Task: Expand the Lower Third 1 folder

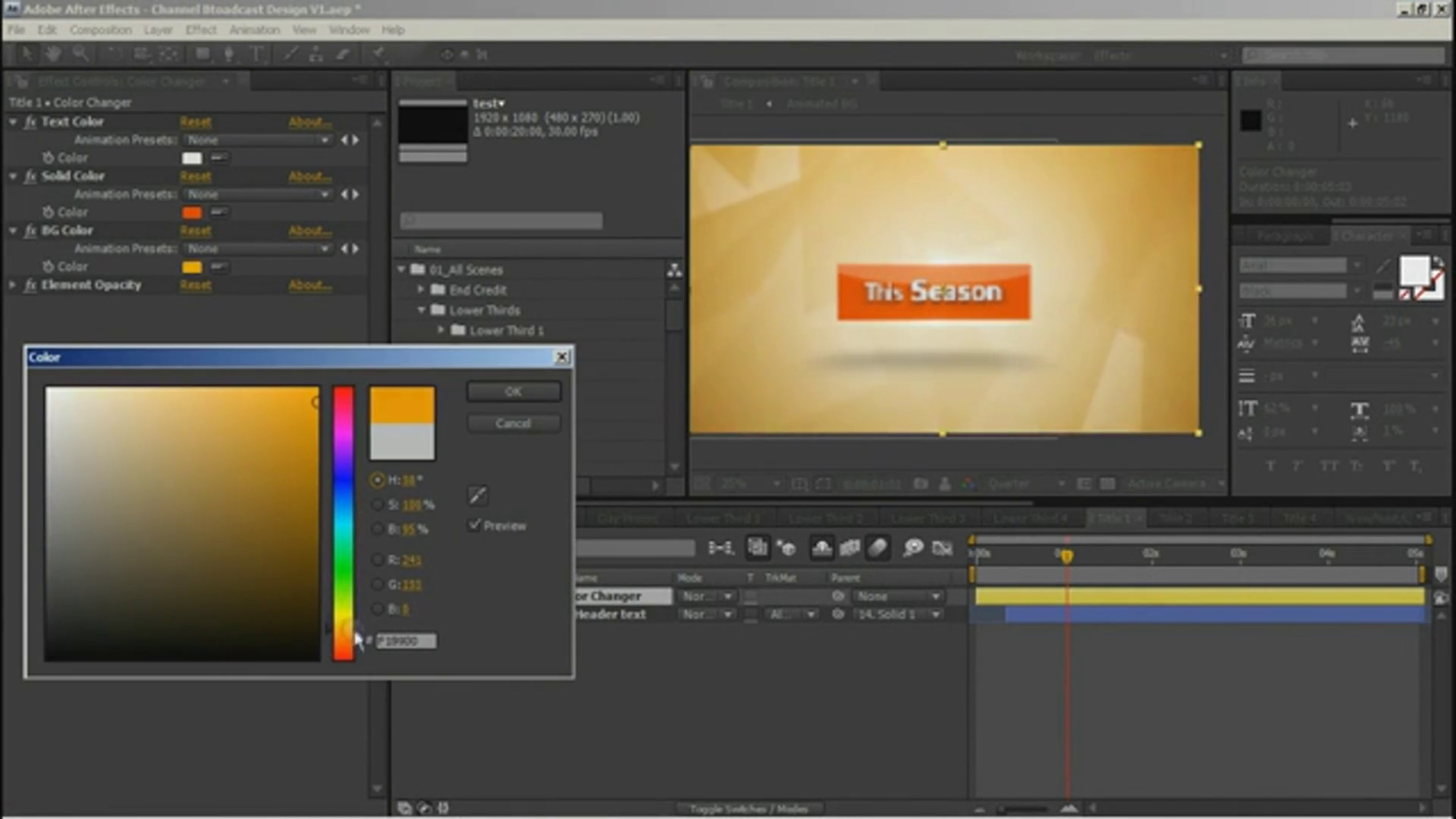Action: pyautogui.click(x=441, y=330)
